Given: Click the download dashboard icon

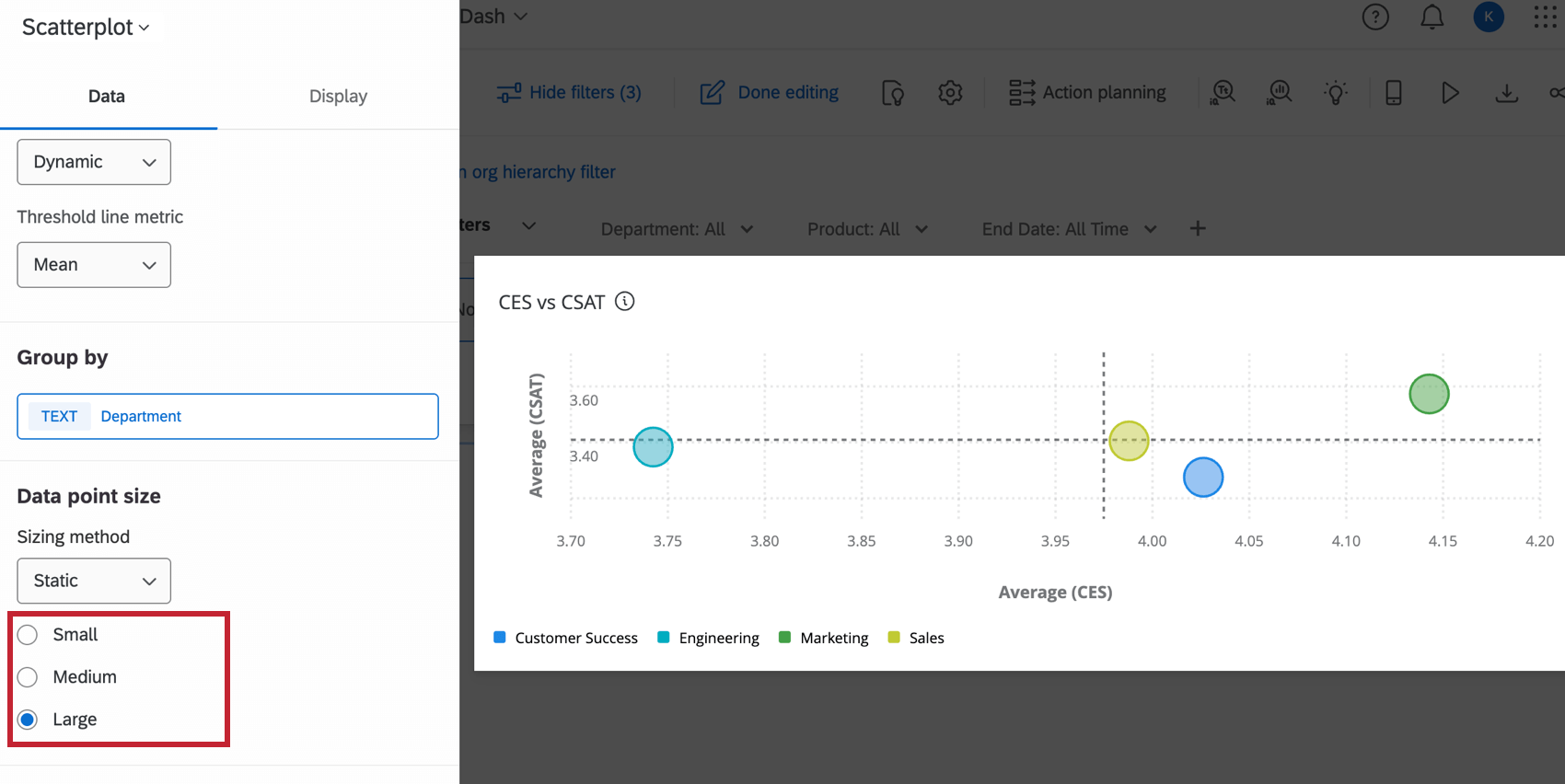Looking at the screenshot, I should [x=1506, y=92].
